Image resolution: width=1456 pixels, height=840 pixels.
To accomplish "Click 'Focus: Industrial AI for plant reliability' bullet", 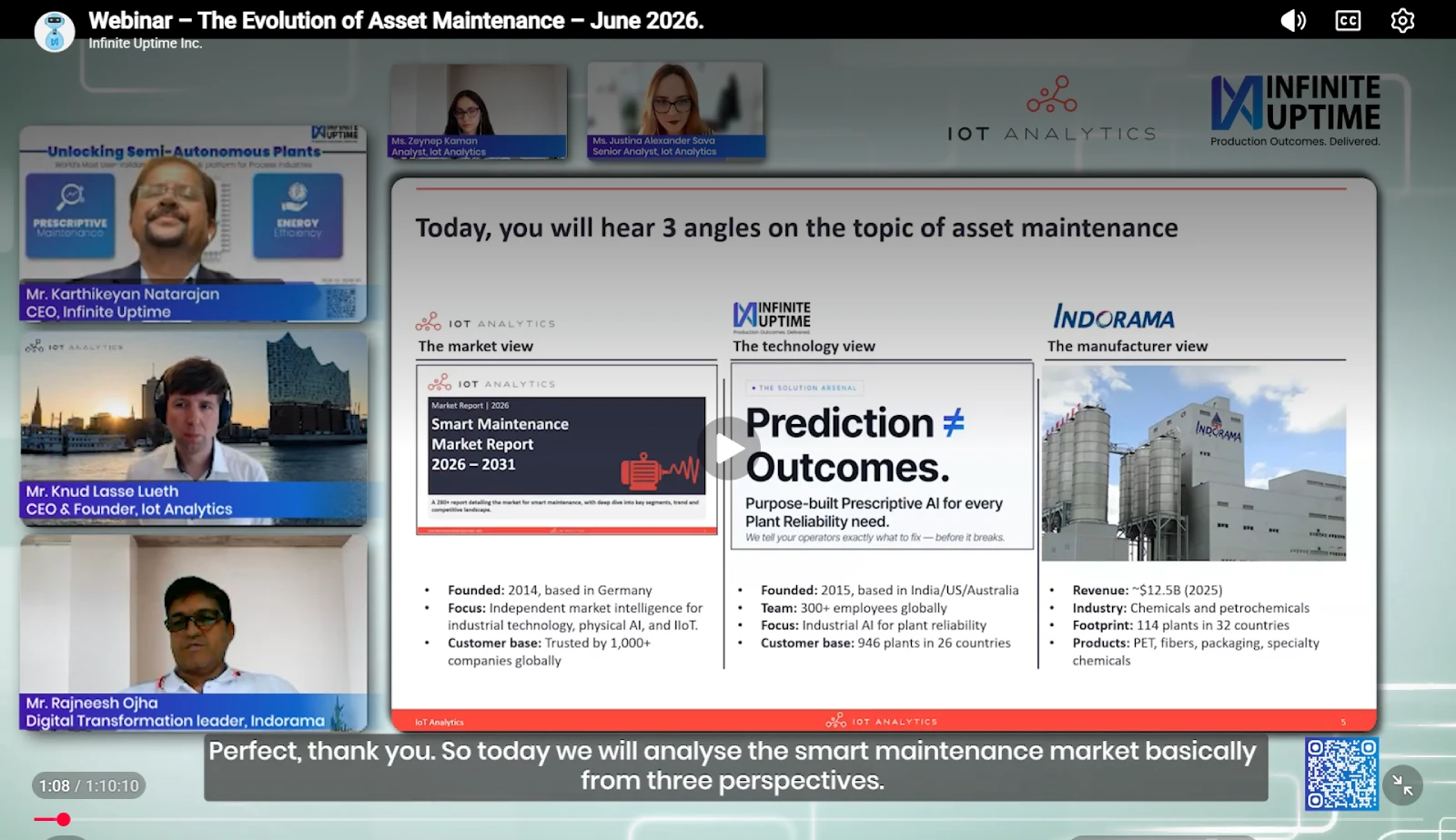I will tap(874, 625).
